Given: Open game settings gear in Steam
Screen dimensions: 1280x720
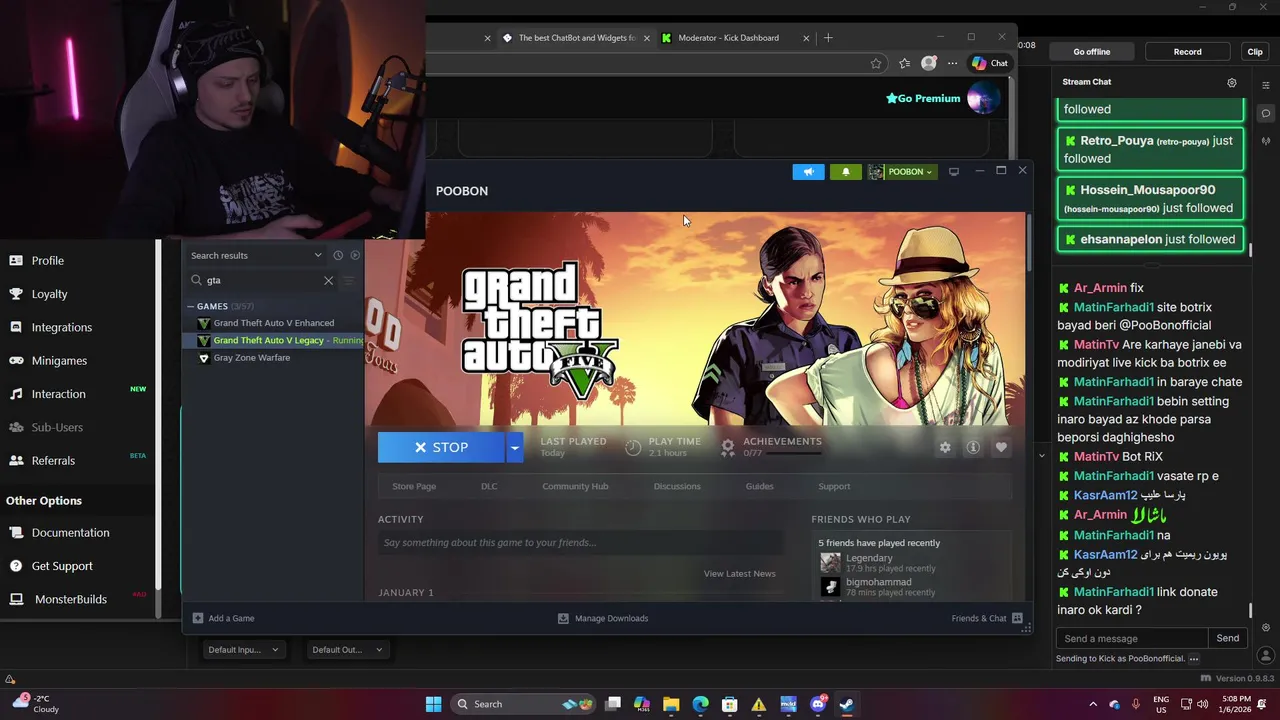Looking at the screenshot, I should [945, 448].
